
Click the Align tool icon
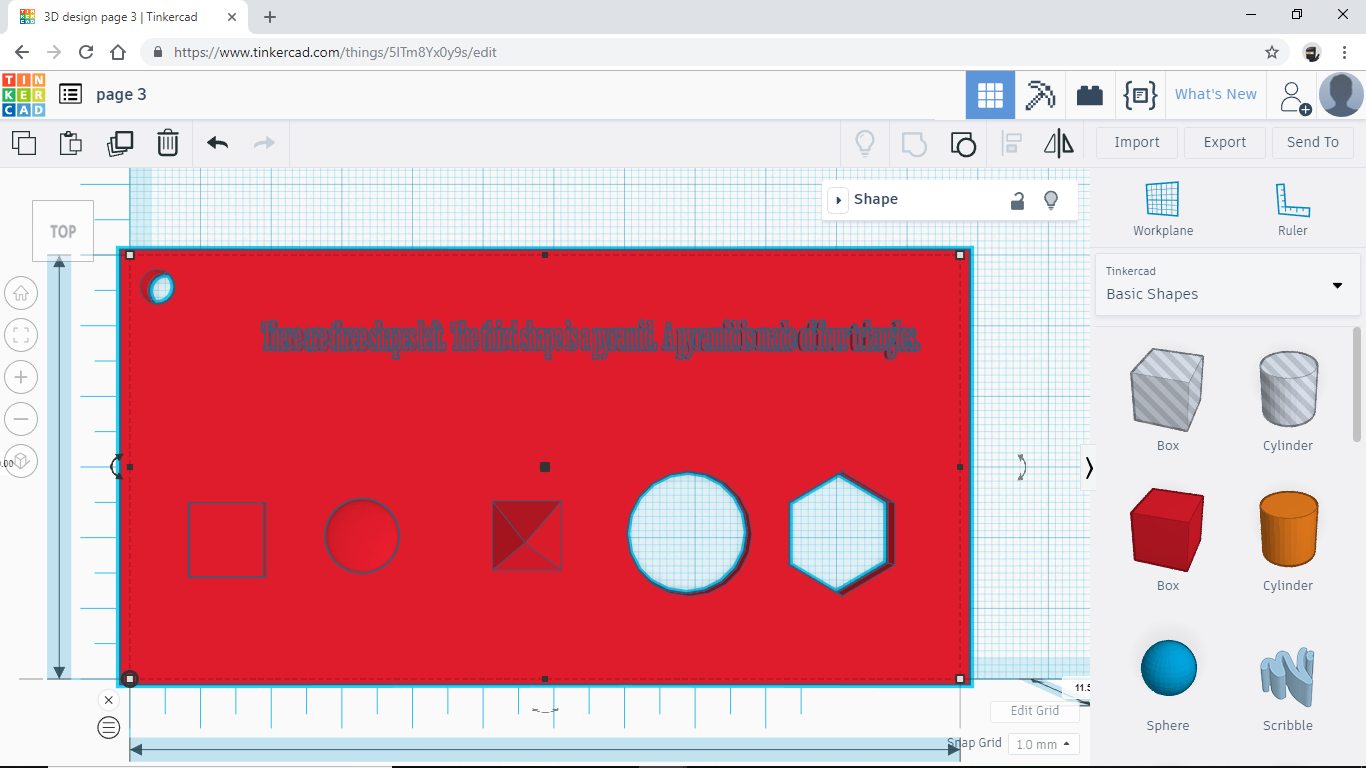pyautogui.click(x=1011, y=143)
